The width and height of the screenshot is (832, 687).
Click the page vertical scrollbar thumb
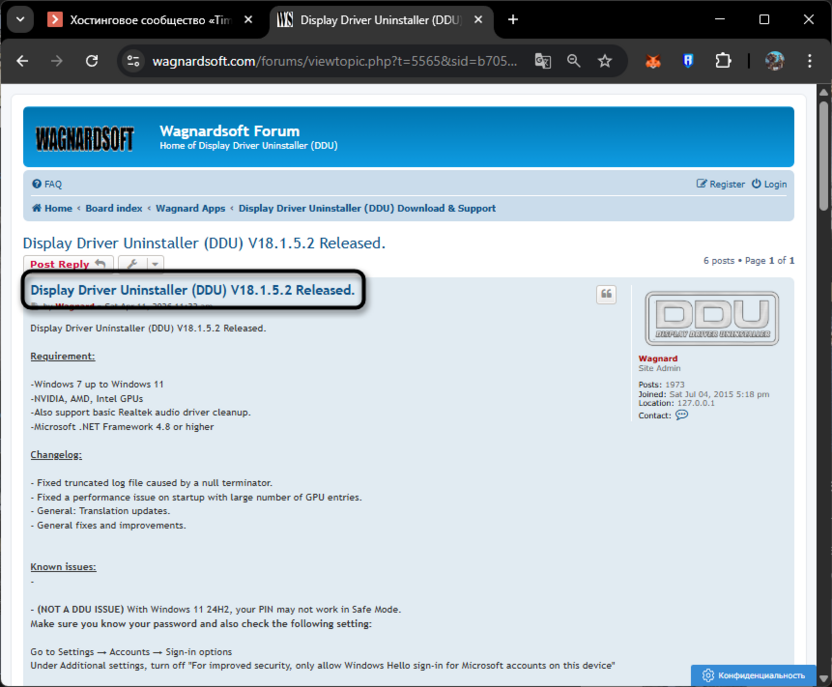pos(824,156)
